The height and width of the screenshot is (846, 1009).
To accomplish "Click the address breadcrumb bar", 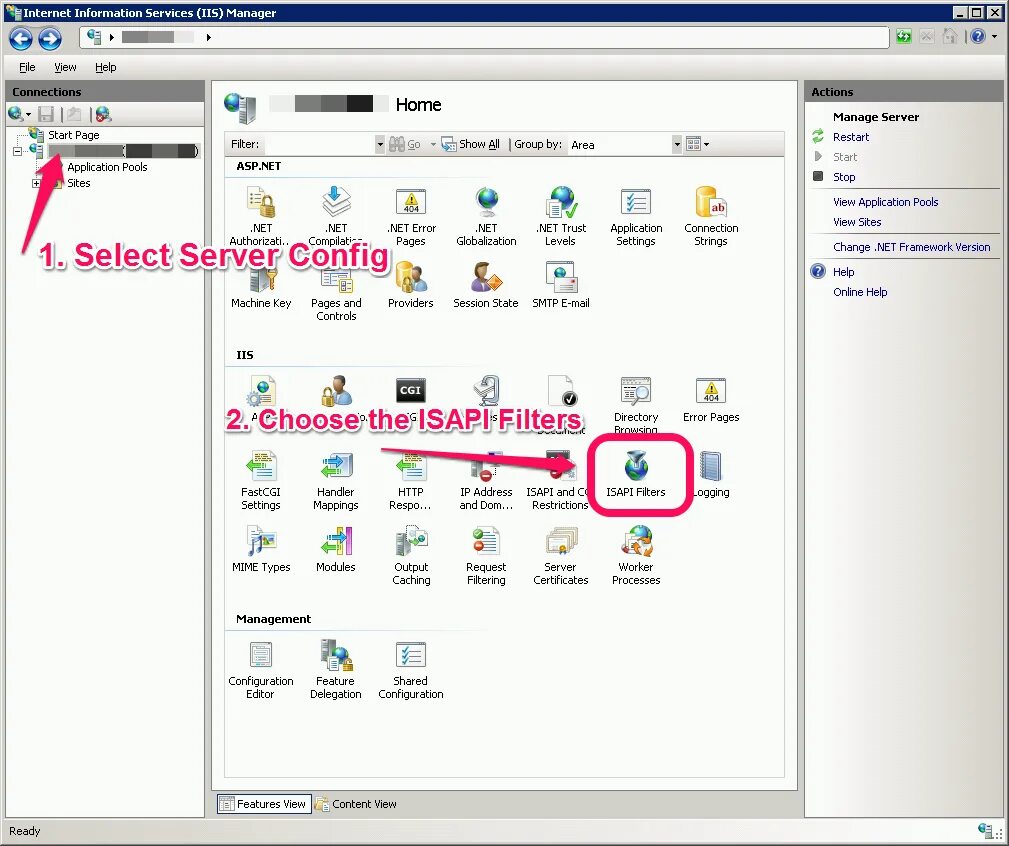I will pos(484,37).
